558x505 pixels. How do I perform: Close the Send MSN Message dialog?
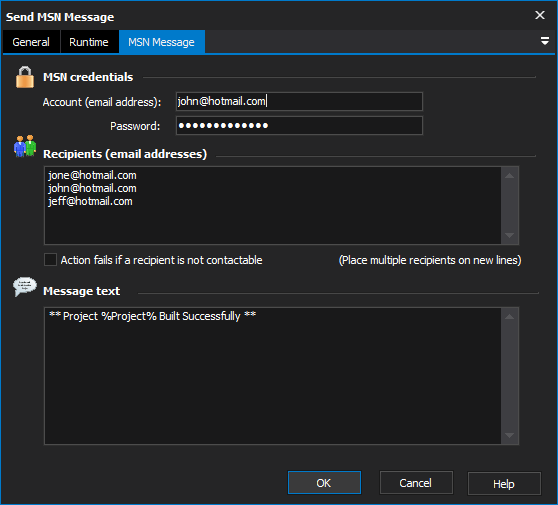[540, 15]
